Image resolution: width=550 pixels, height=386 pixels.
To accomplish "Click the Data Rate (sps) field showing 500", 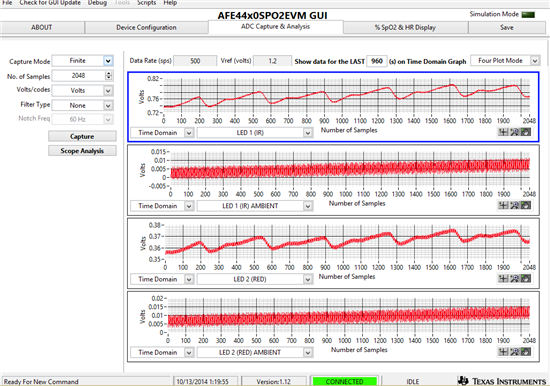I will [x=195, y=61].
